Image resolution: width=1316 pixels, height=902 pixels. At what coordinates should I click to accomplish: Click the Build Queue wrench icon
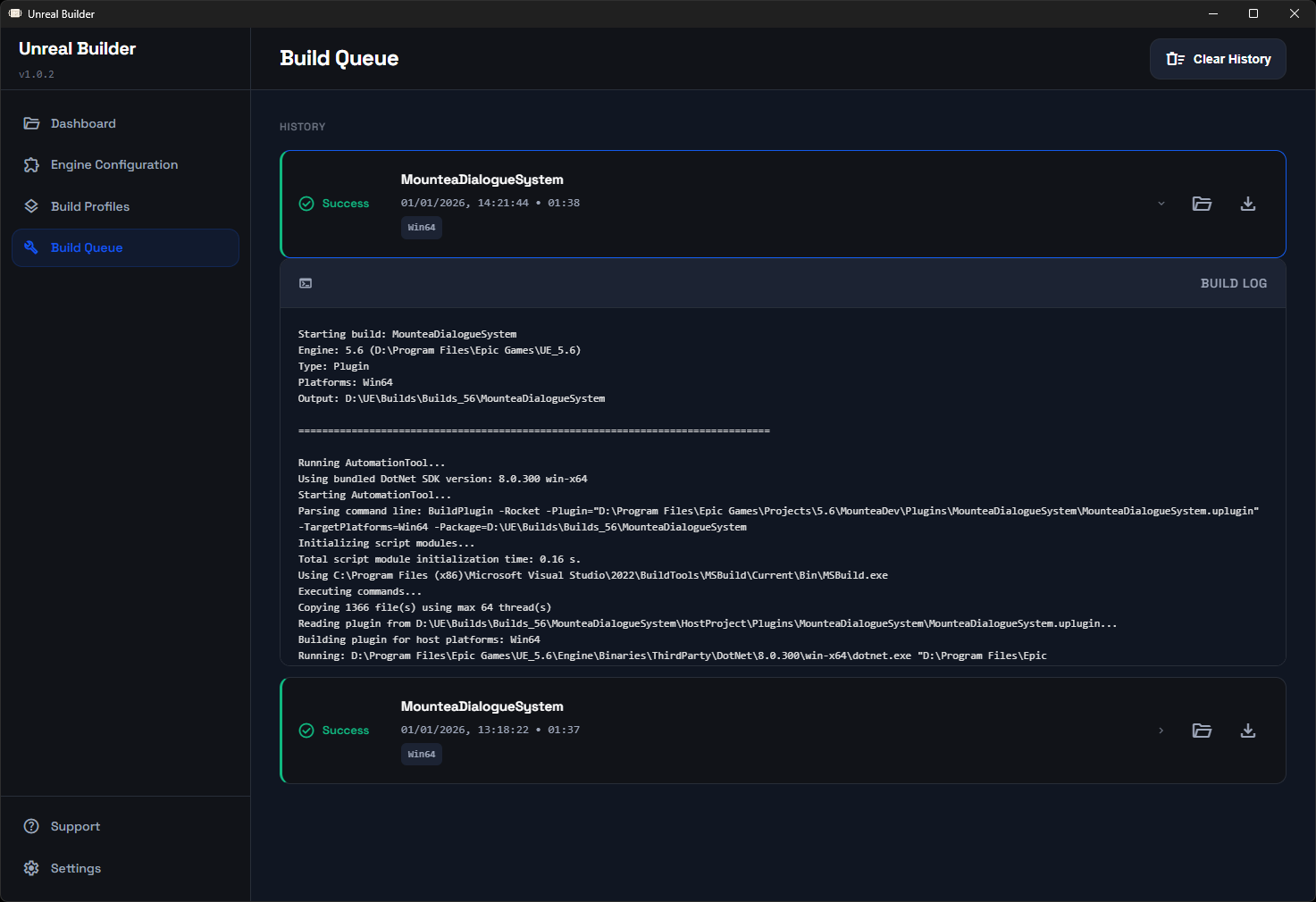coord(31,247)
